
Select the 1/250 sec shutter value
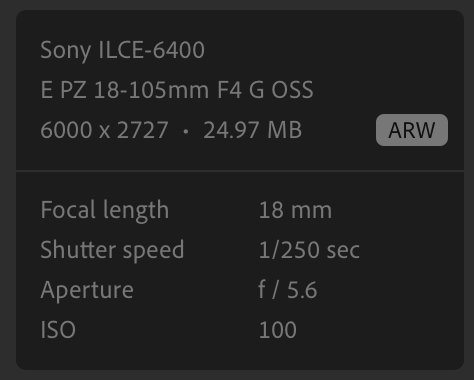point(309,250)
